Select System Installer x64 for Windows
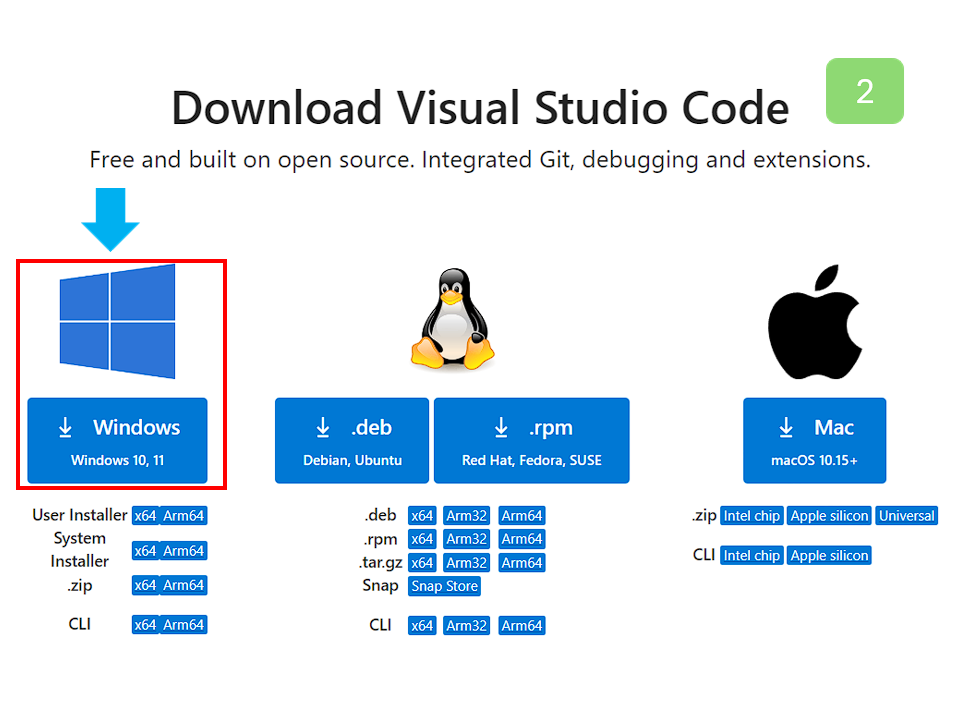This screenshot has height=726, width=970. (145, 550)
